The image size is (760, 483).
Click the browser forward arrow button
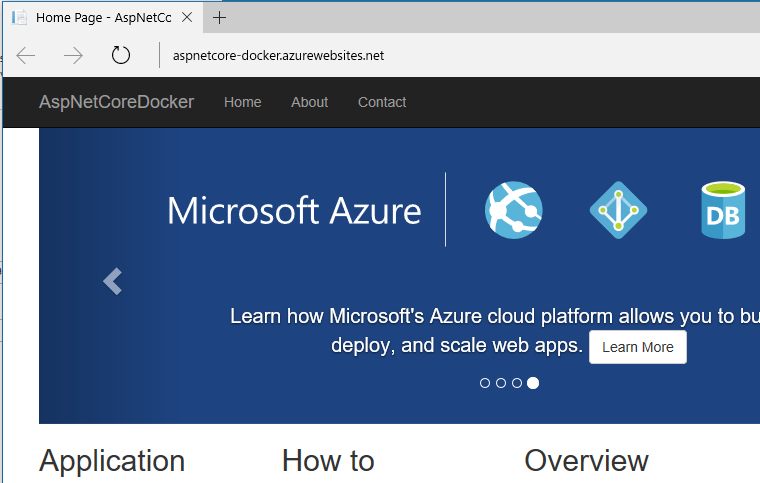coord(73,55)
